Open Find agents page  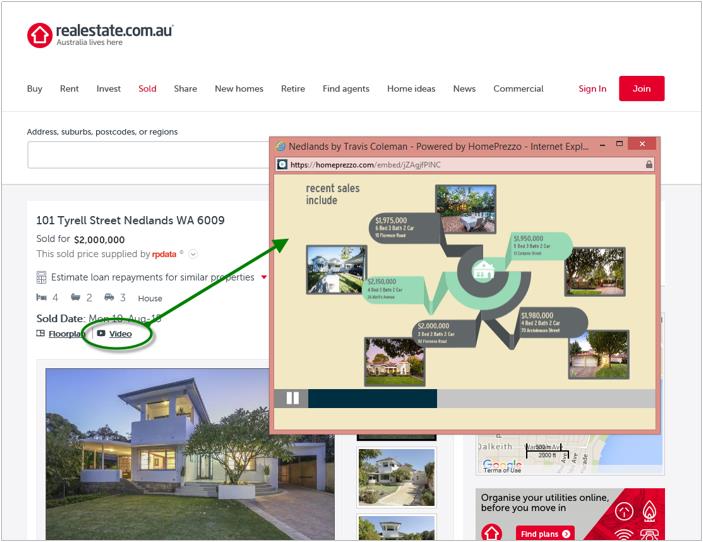click(x=346, y=89)
